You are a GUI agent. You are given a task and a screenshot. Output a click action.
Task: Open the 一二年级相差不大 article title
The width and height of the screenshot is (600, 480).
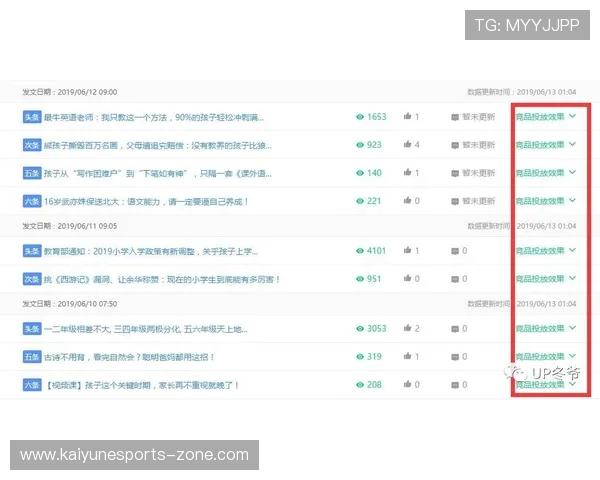pos(146,329)
